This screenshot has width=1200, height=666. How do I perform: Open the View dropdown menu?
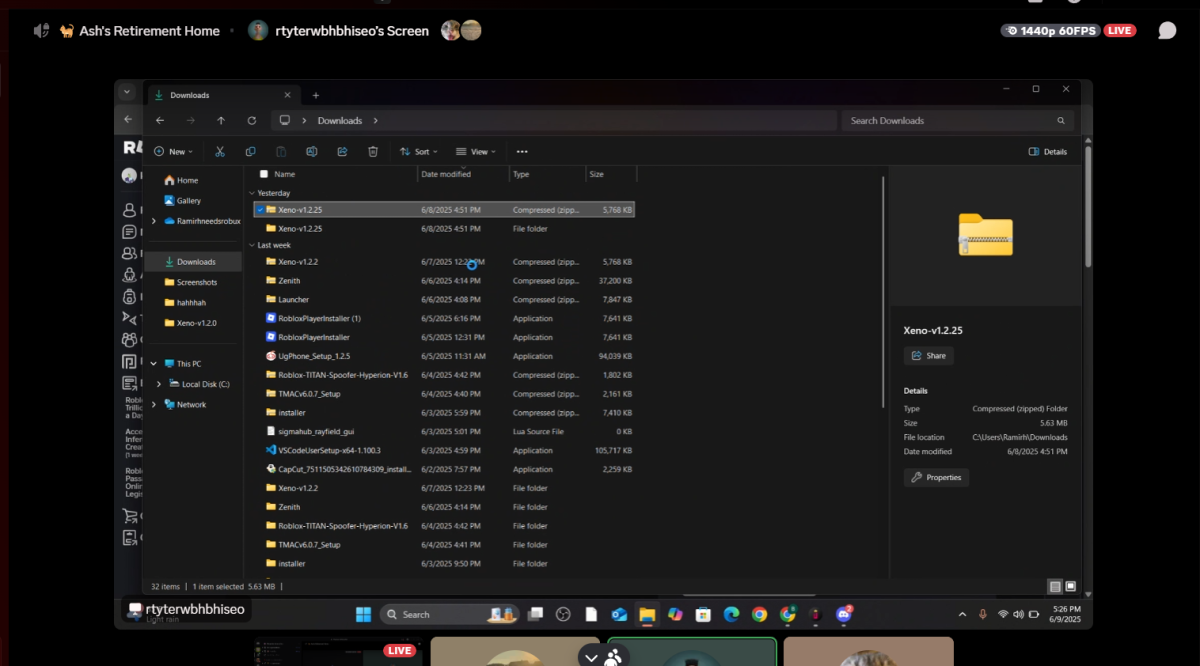click(477, 152)
